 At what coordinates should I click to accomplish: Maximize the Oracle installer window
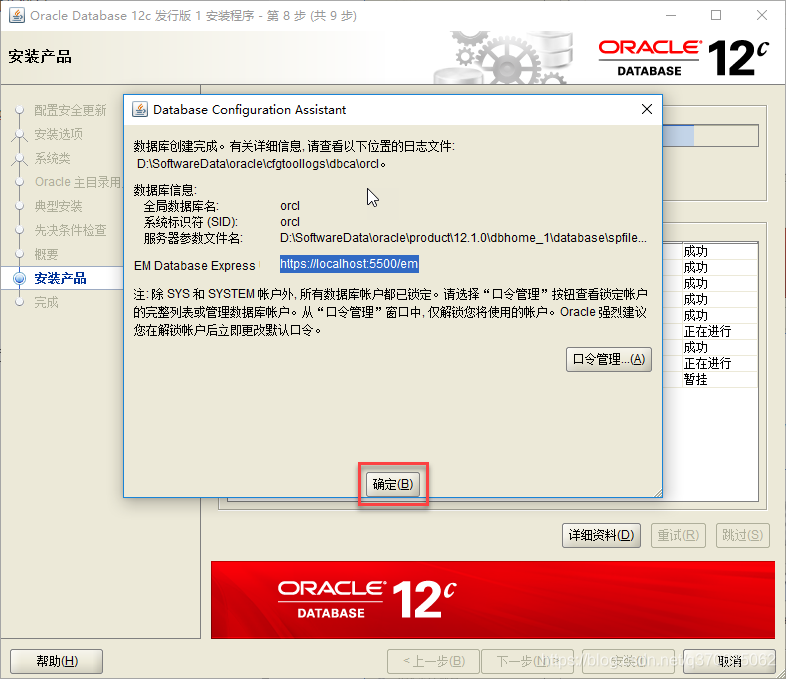(x=716, y=15)
